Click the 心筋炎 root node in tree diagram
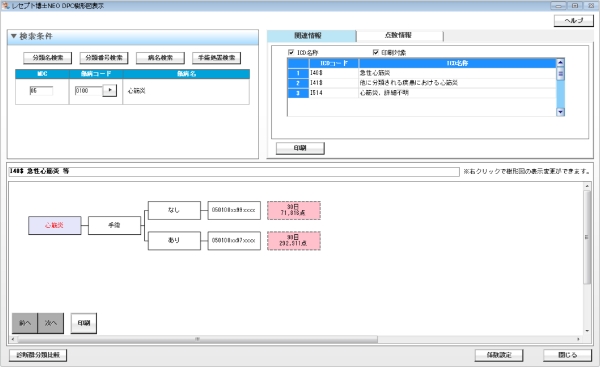 [x=55, y=225]
